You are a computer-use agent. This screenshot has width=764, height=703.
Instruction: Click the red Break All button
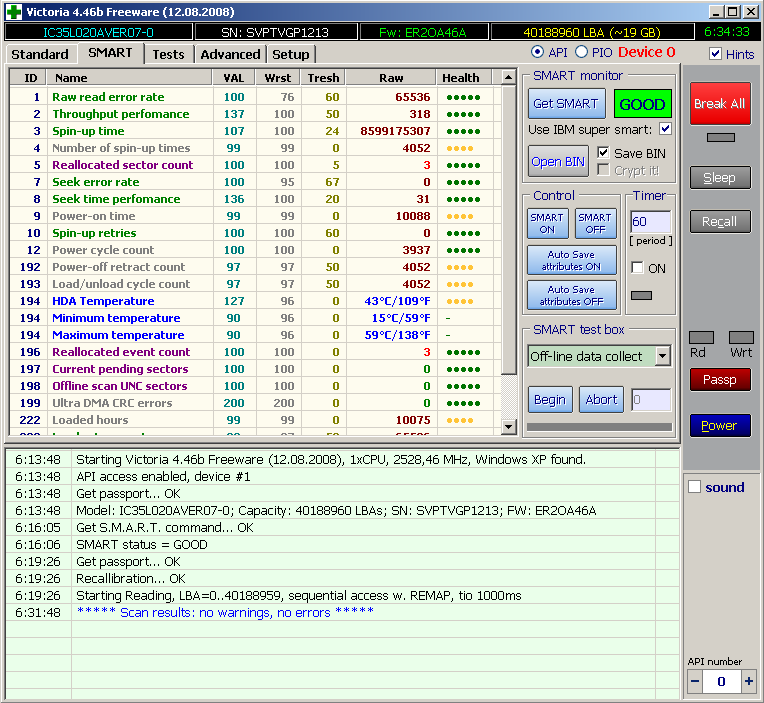(x=720, y=103)
